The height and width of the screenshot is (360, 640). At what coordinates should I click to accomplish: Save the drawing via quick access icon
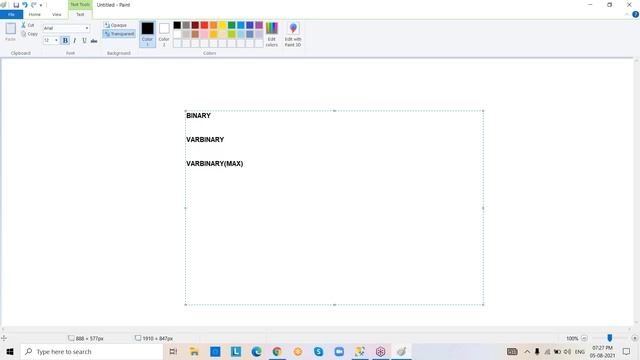click(x=16, y=5)
